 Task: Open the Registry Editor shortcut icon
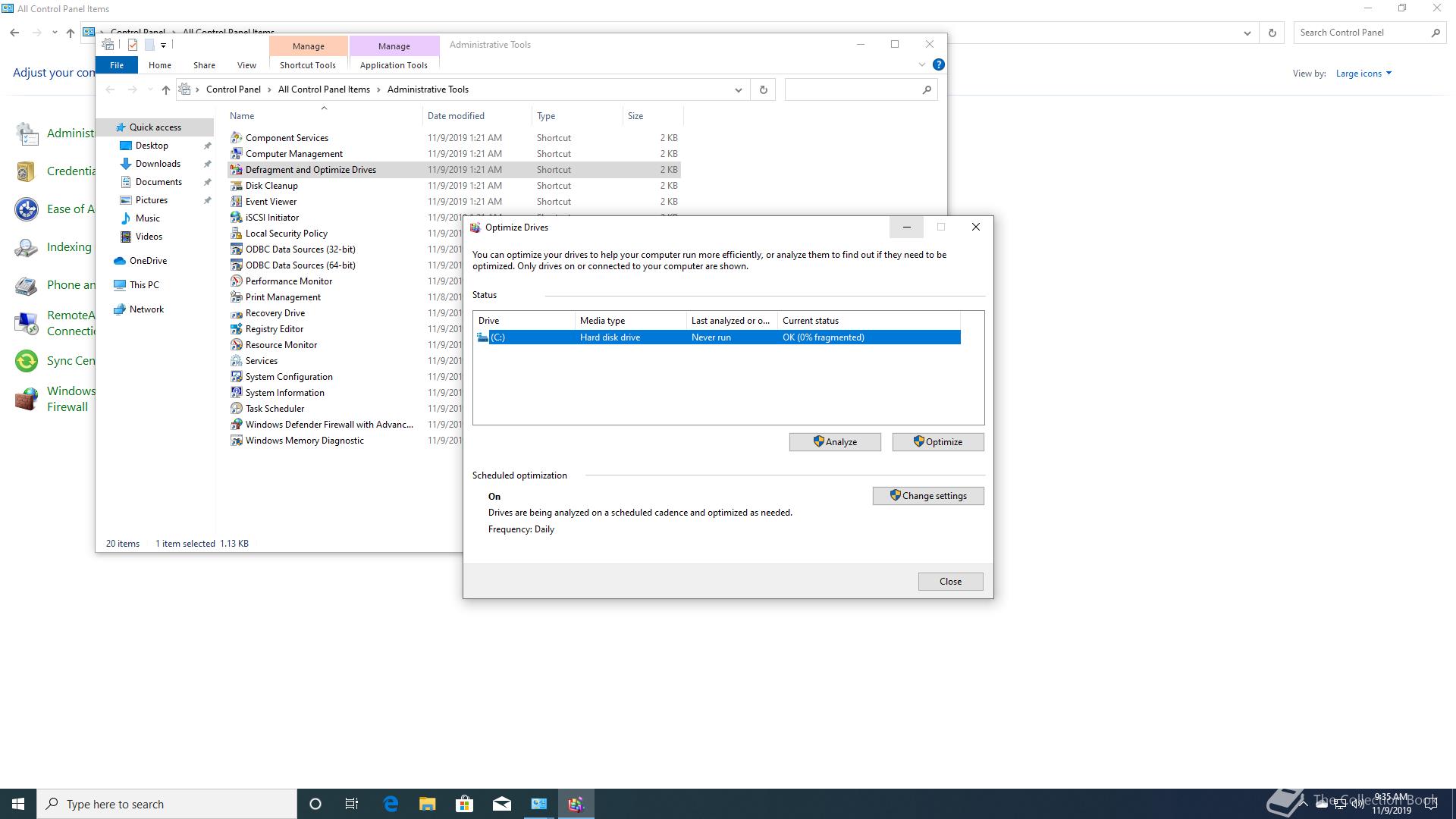coord(237,329)
